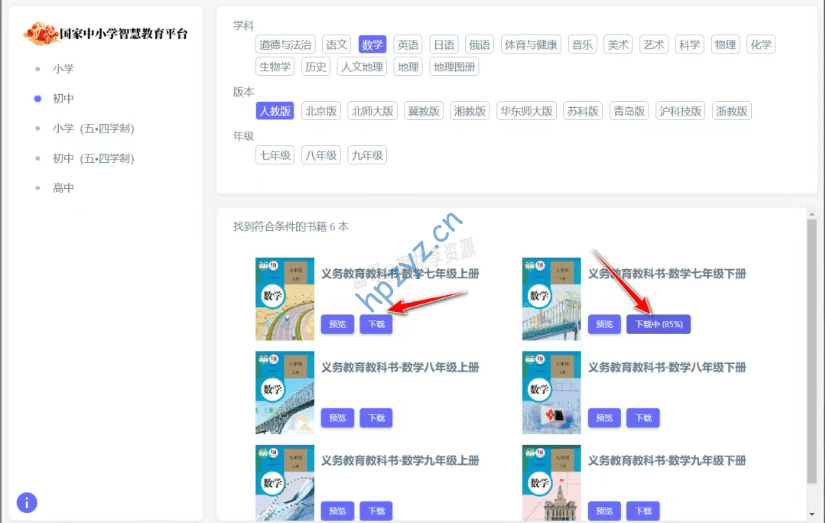Select the 小学 radio option in sidebar
This screenshot has height=523, width=825.
[x=38, y=68]
